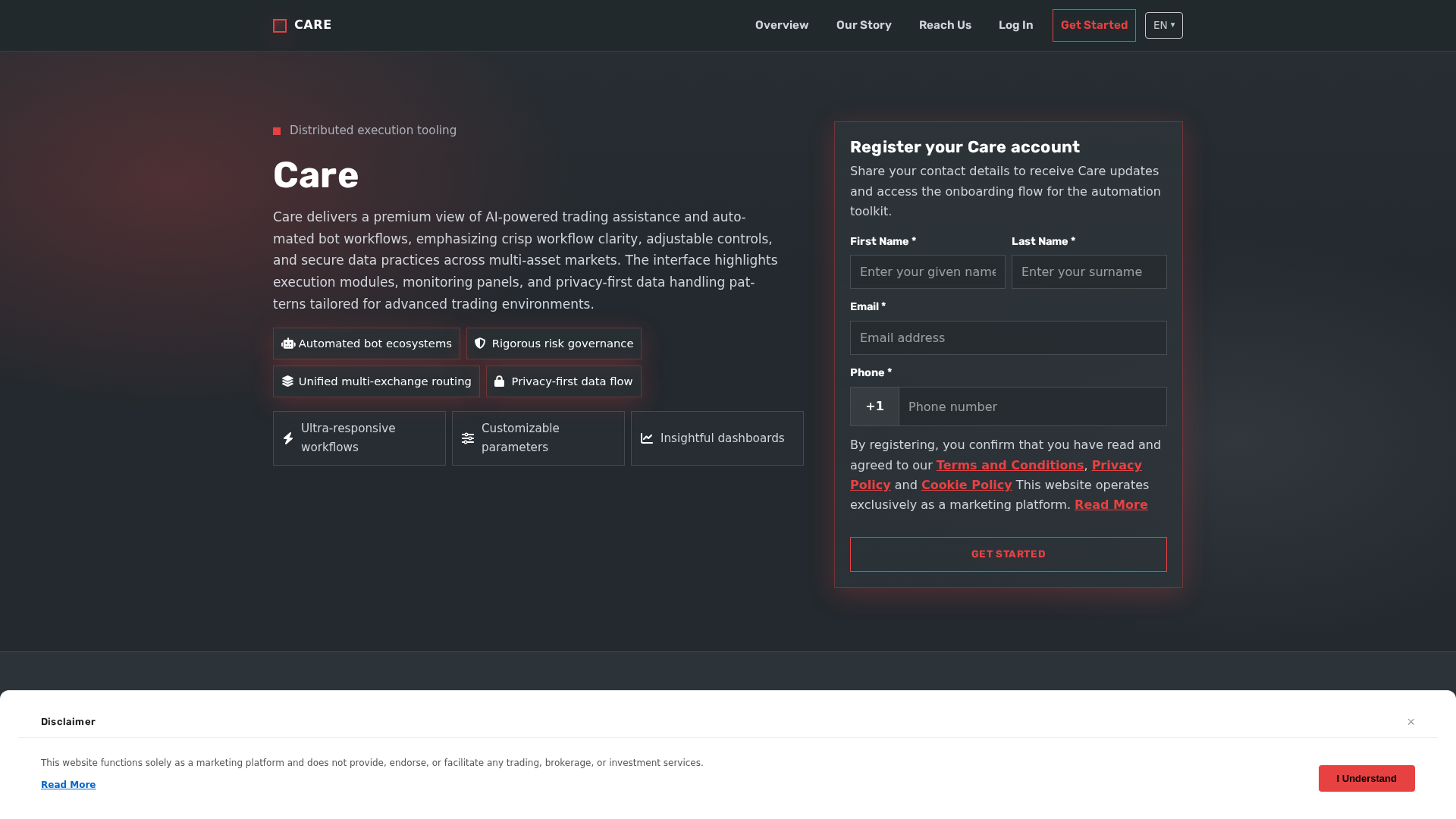Click the lightning bolt icon on Ultra-responsive workflows

point(288,438)
